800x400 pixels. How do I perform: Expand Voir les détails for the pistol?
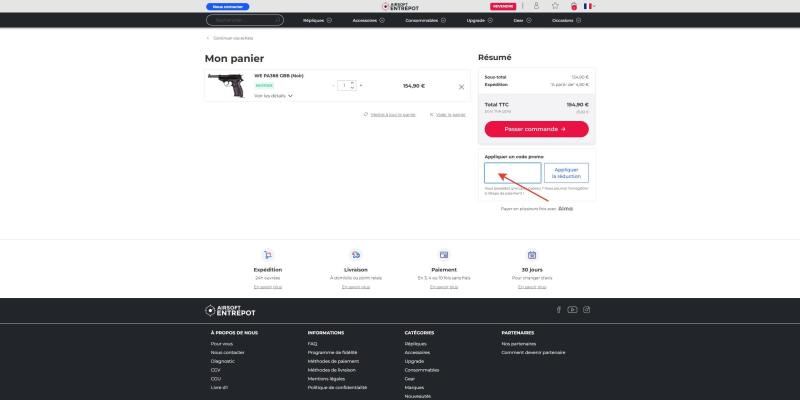click(x=273, y=95)
